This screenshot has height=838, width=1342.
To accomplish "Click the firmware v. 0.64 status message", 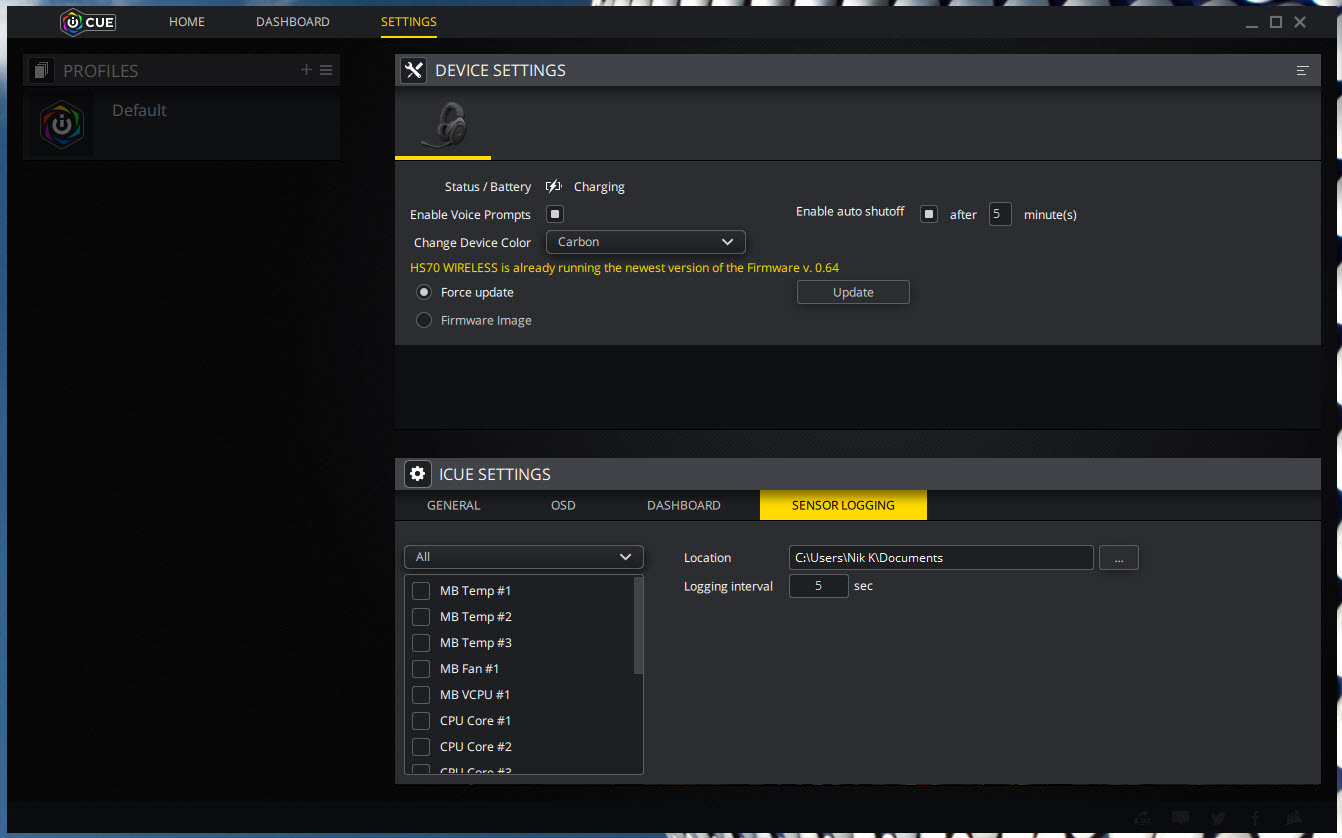I will (624, 267).
